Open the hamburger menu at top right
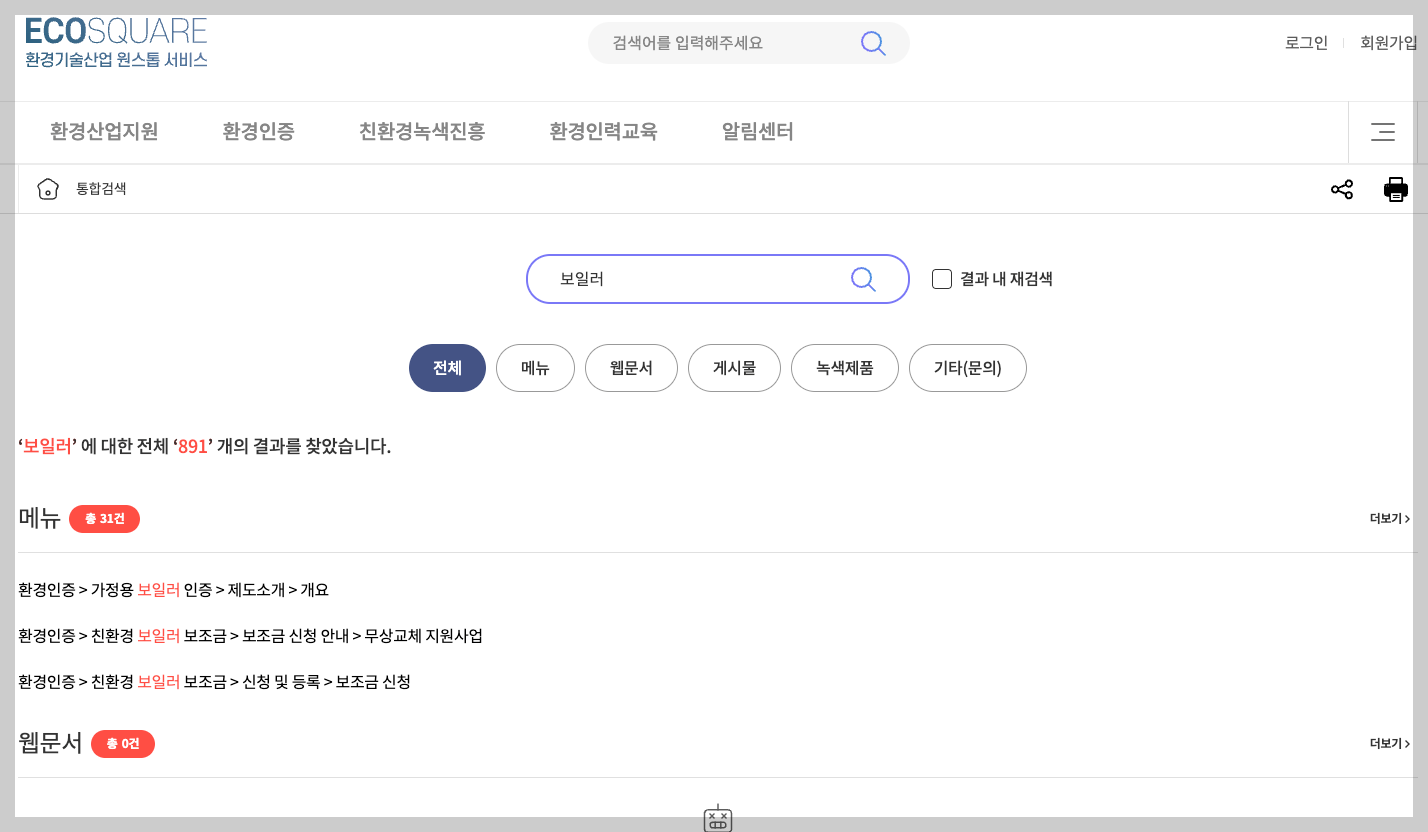1428x832 pixels. 1383,131
